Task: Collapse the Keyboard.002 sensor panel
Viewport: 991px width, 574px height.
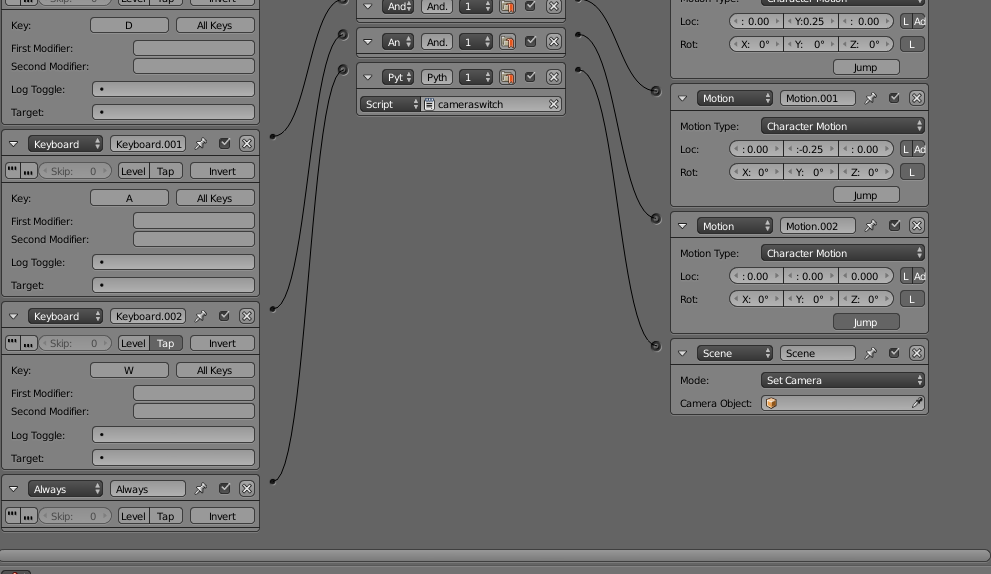Action: [13, 316]
